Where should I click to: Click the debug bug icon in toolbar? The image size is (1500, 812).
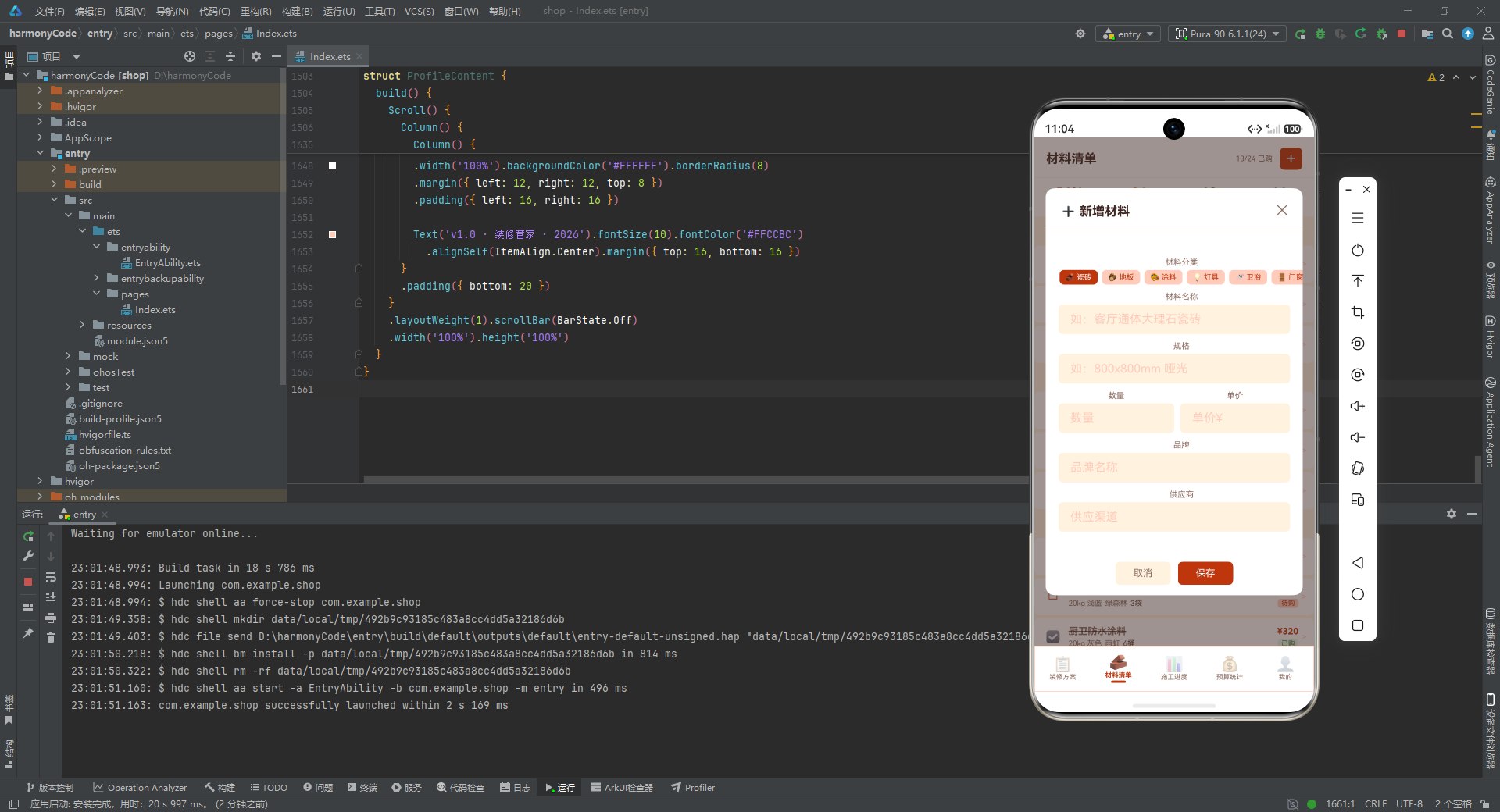point(1320,34)
